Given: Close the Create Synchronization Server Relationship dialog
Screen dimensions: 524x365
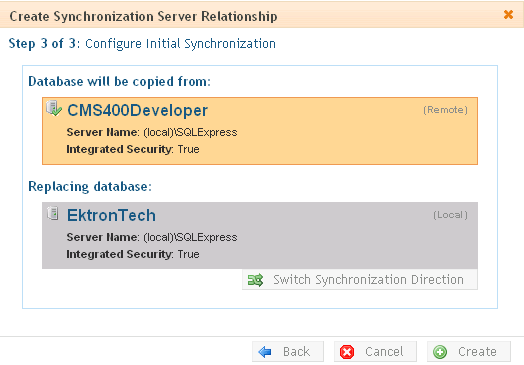Looking at the screenshot, I should click(x=508, y=14).
